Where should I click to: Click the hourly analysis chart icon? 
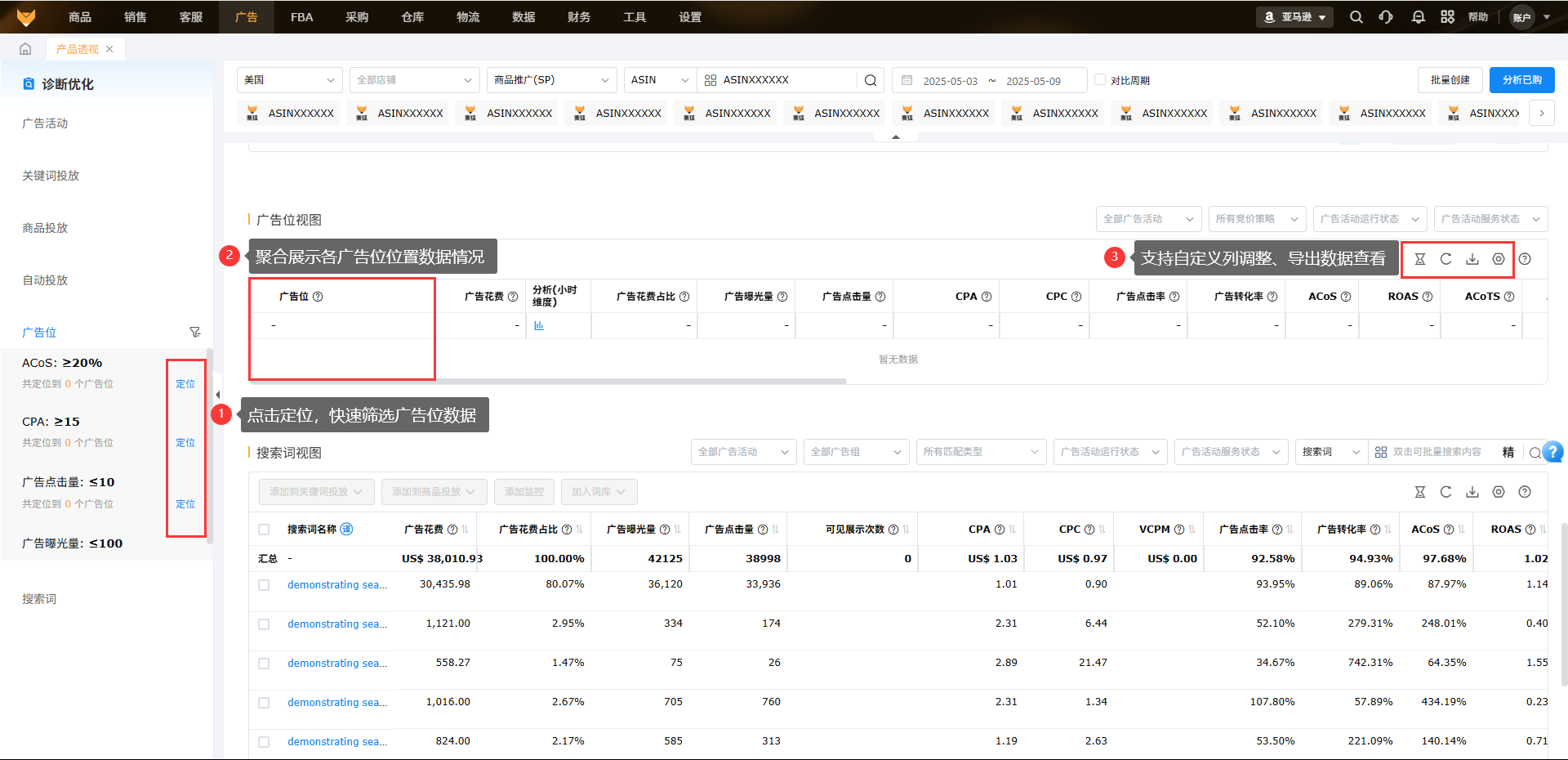[x=539, y=325]
